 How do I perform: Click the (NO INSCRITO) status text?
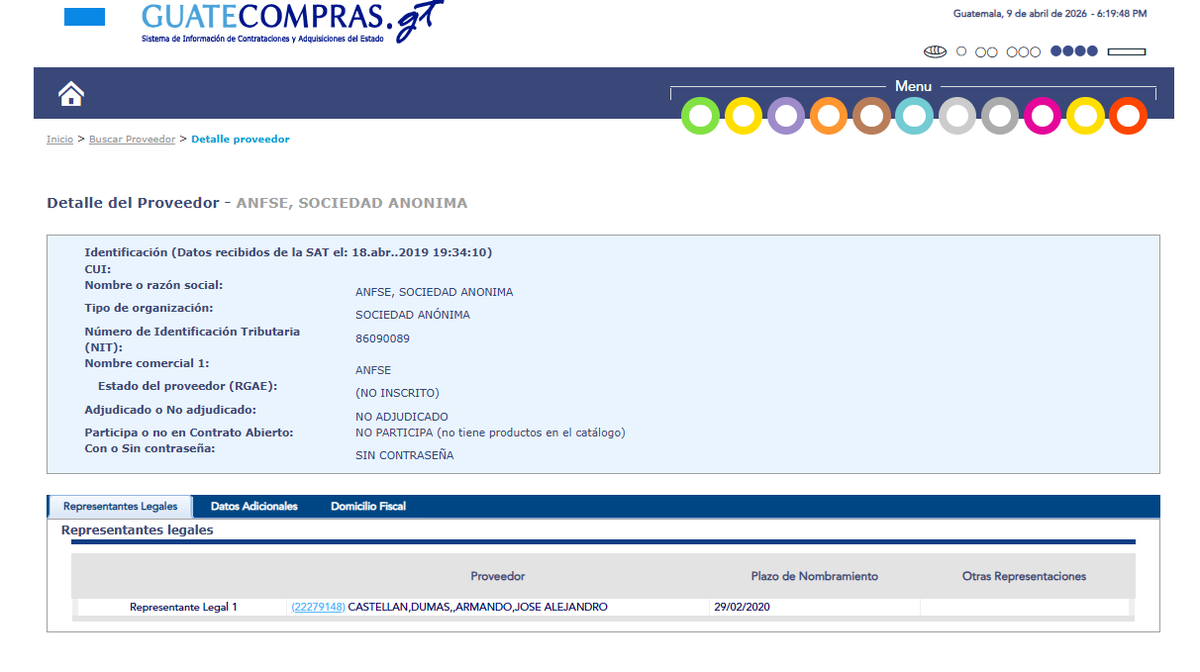click(x=397, y=393)
